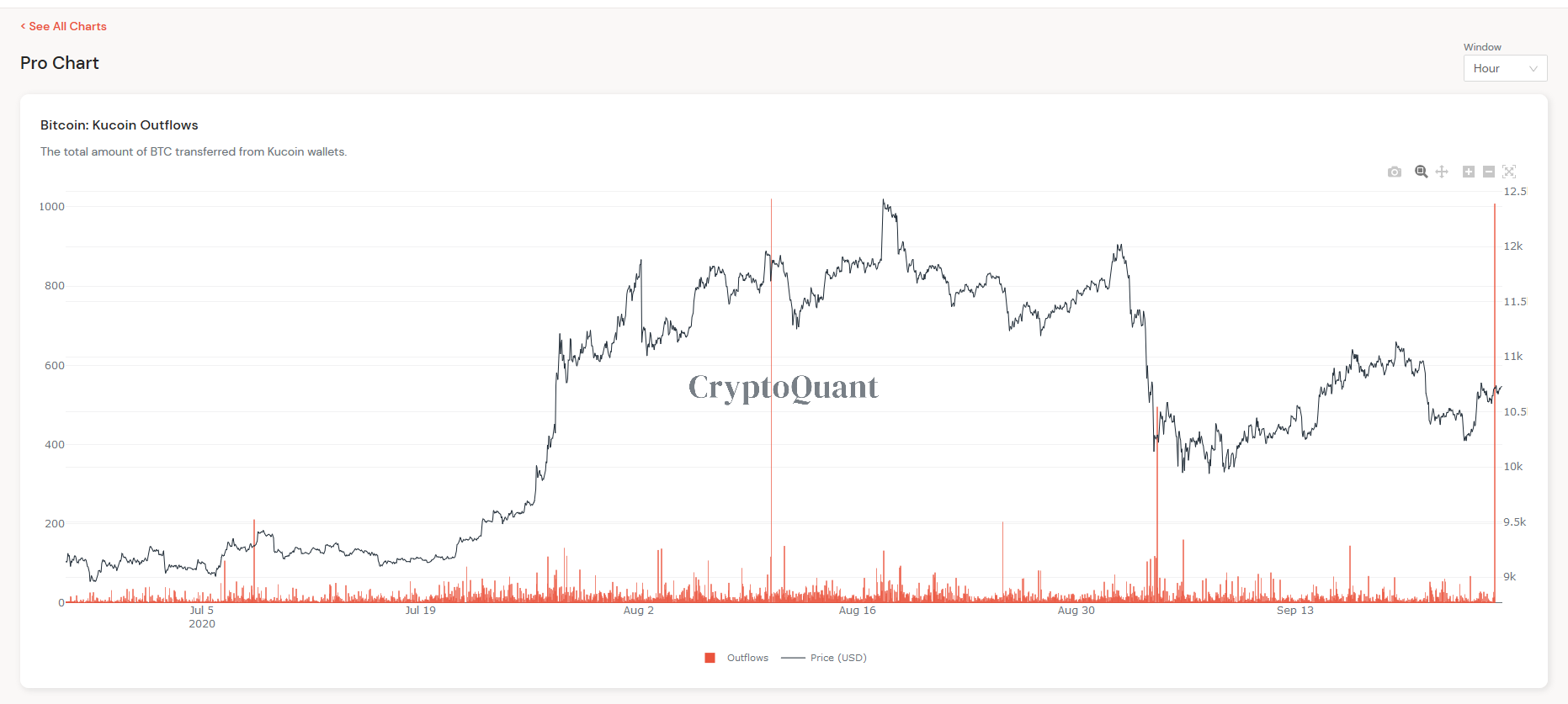Image resolution: width=1568 pixels, height=704 pixels.
Task: Select the box zoom tool
Action: point(1422,172)
